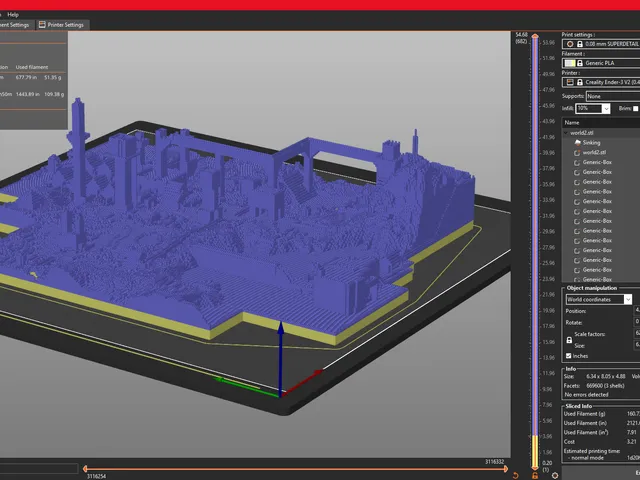
Task: Open the Print settings preset dropdown
Action: pyautogui.click(x=601, y=44)
